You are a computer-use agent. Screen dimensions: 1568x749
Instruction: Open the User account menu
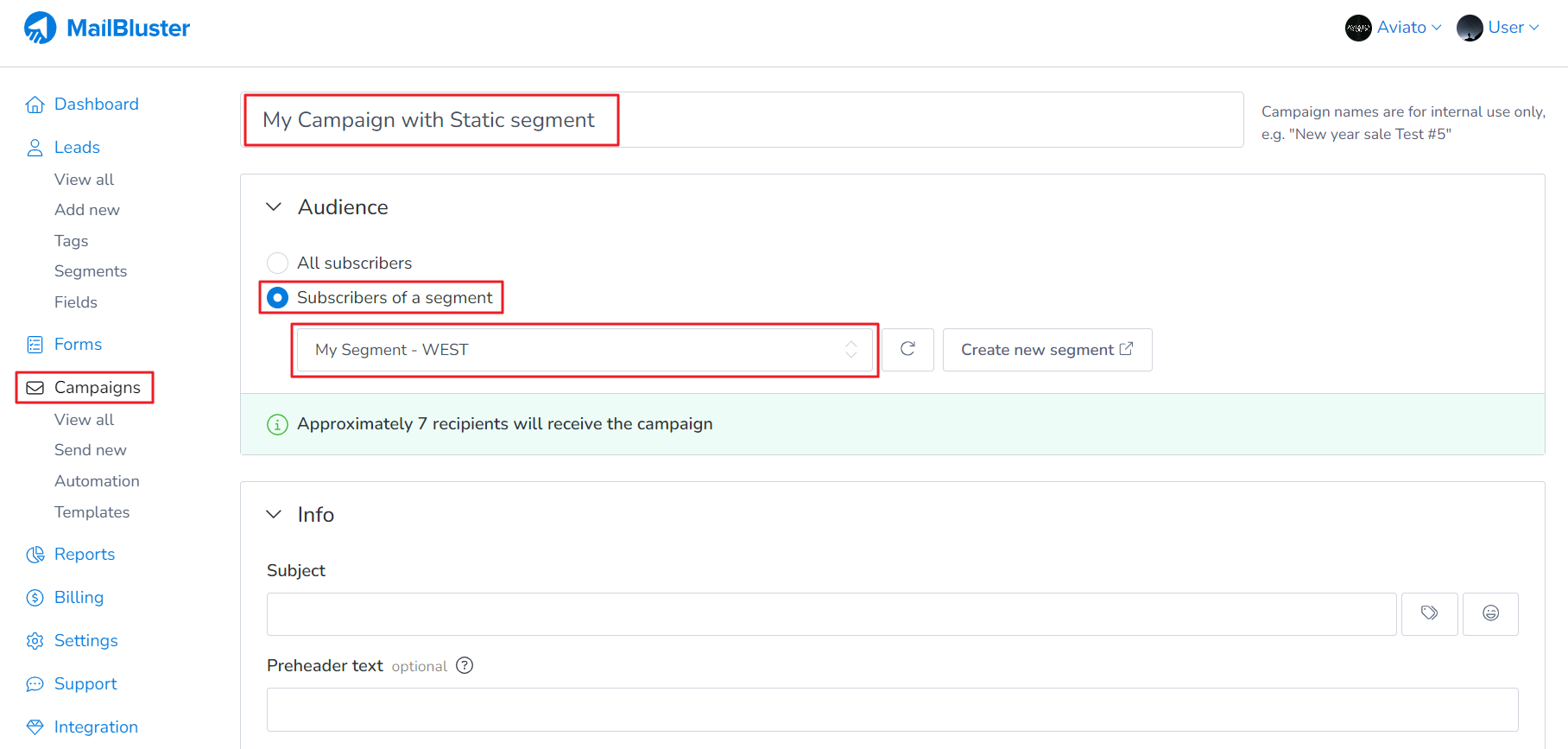[1498, 28]
